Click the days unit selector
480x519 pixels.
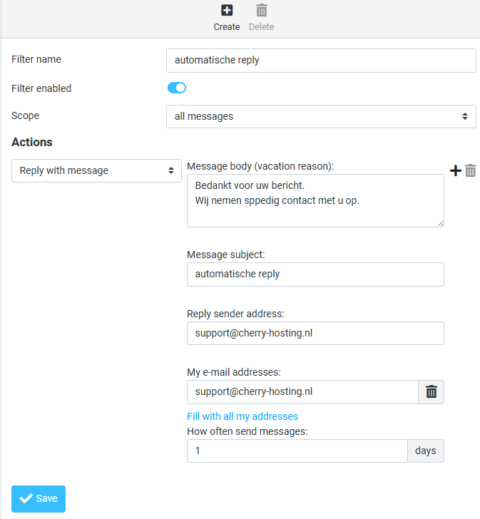coord(425,451)
